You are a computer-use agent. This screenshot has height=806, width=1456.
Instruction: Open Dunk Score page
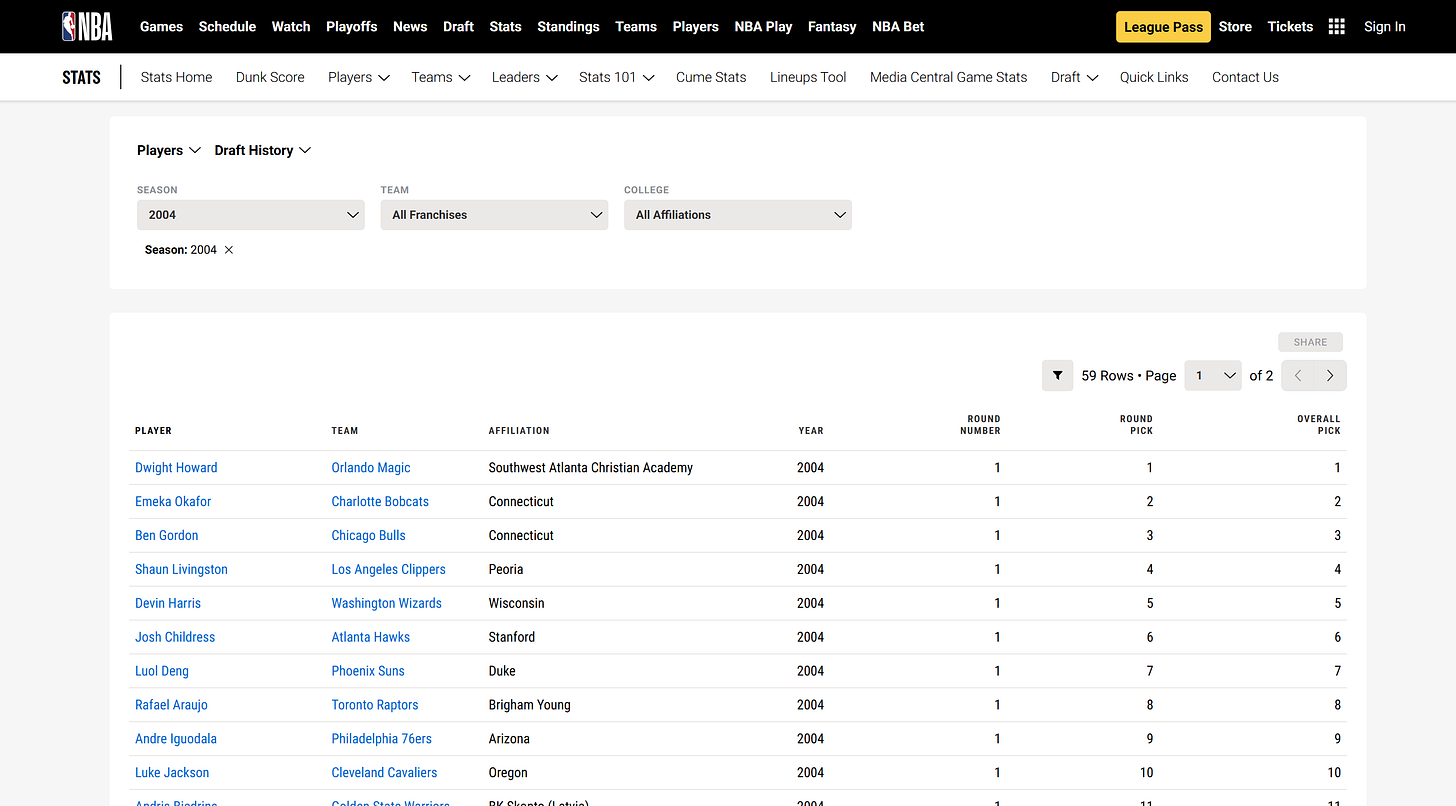point(270,77)
